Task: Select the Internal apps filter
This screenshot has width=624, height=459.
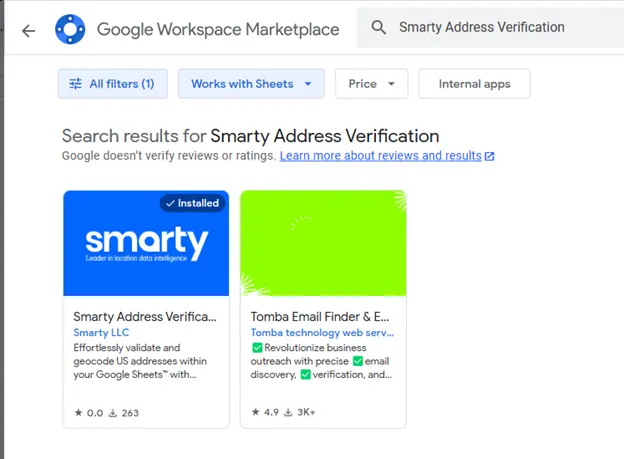Action: tap(474, 84)
